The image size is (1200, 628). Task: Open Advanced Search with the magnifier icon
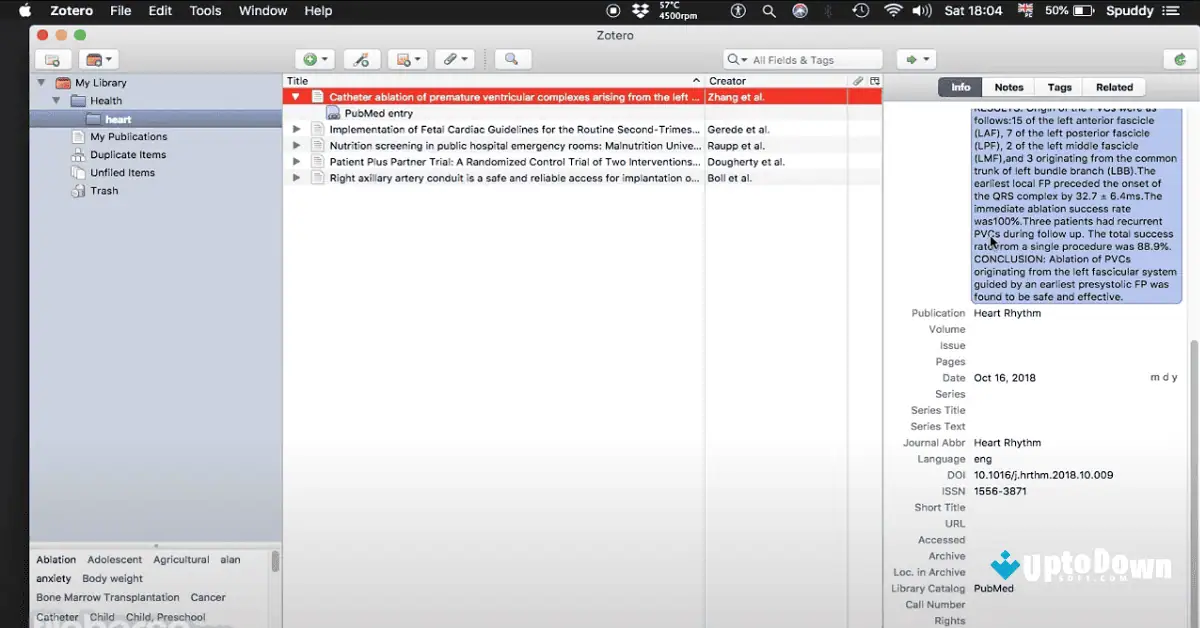512,59
